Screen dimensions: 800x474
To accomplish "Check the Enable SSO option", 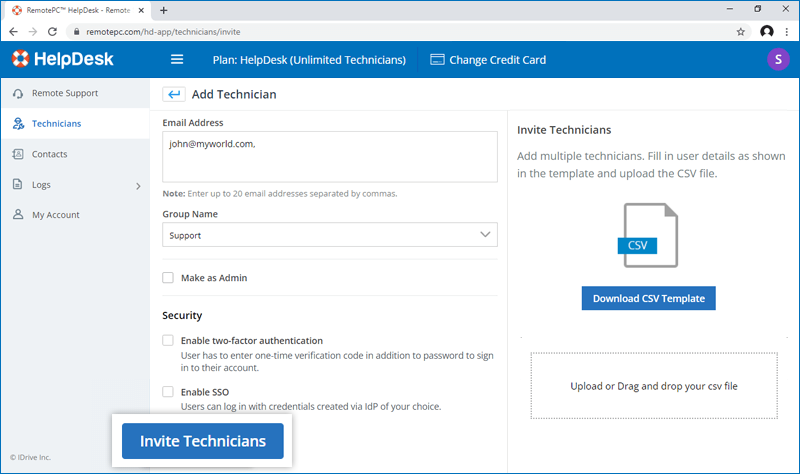I will coord(168,392).
